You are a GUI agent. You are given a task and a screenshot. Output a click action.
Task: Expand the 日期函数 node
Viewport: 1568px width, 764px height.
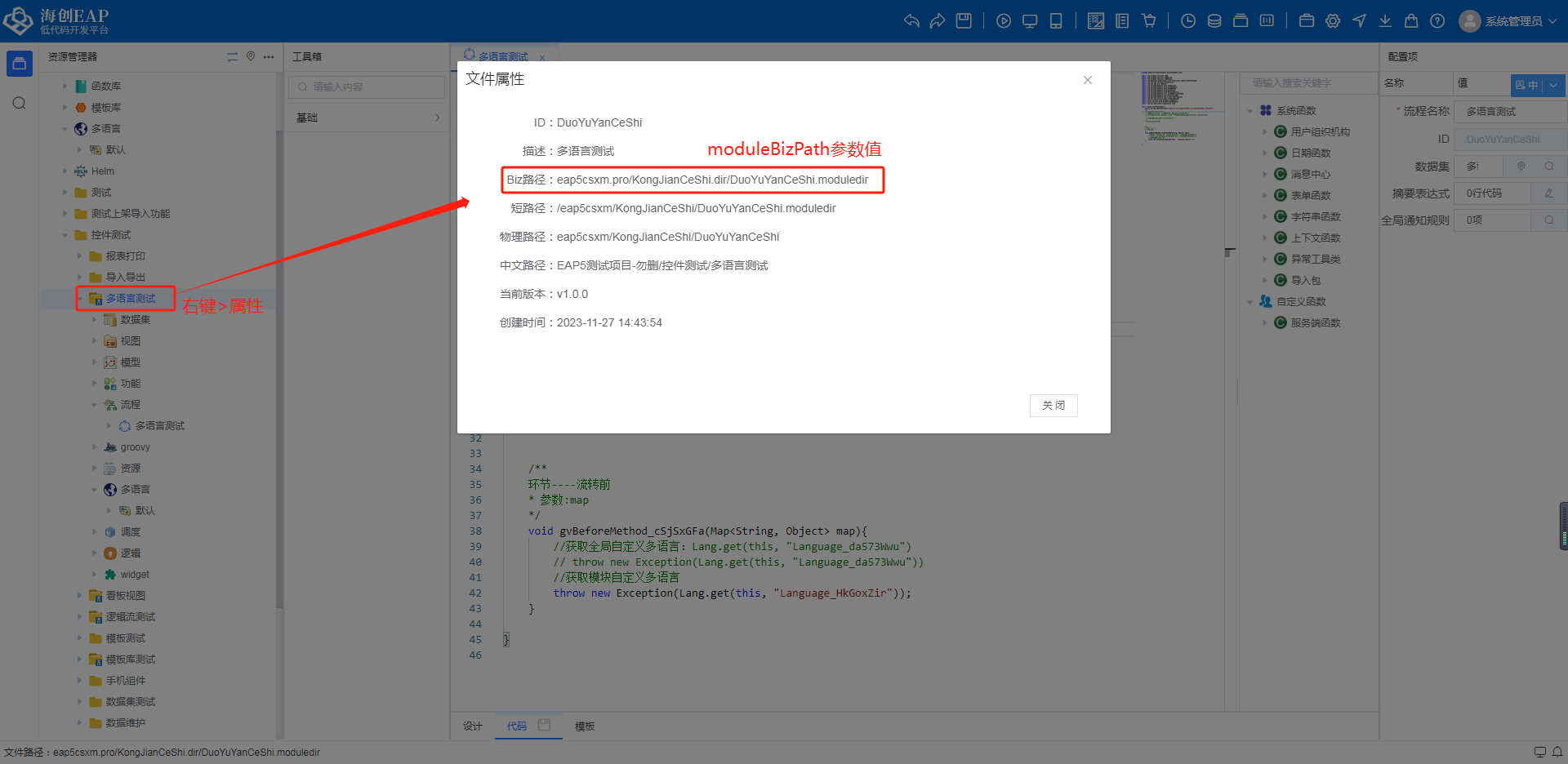click(1265, 153)
